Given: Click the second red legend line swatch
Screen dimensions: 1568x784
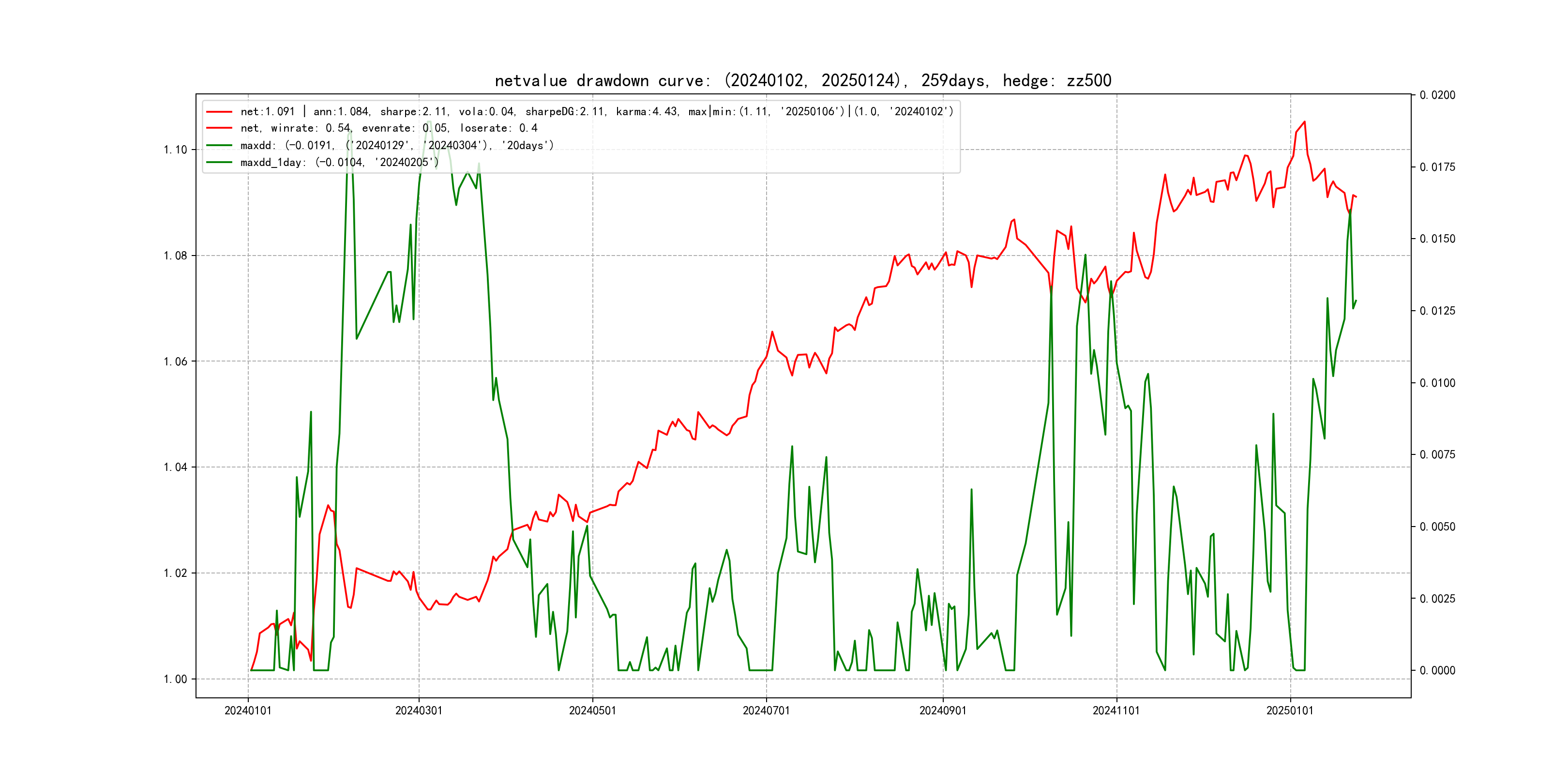Looking at the screenshot, I should point(219,128).
